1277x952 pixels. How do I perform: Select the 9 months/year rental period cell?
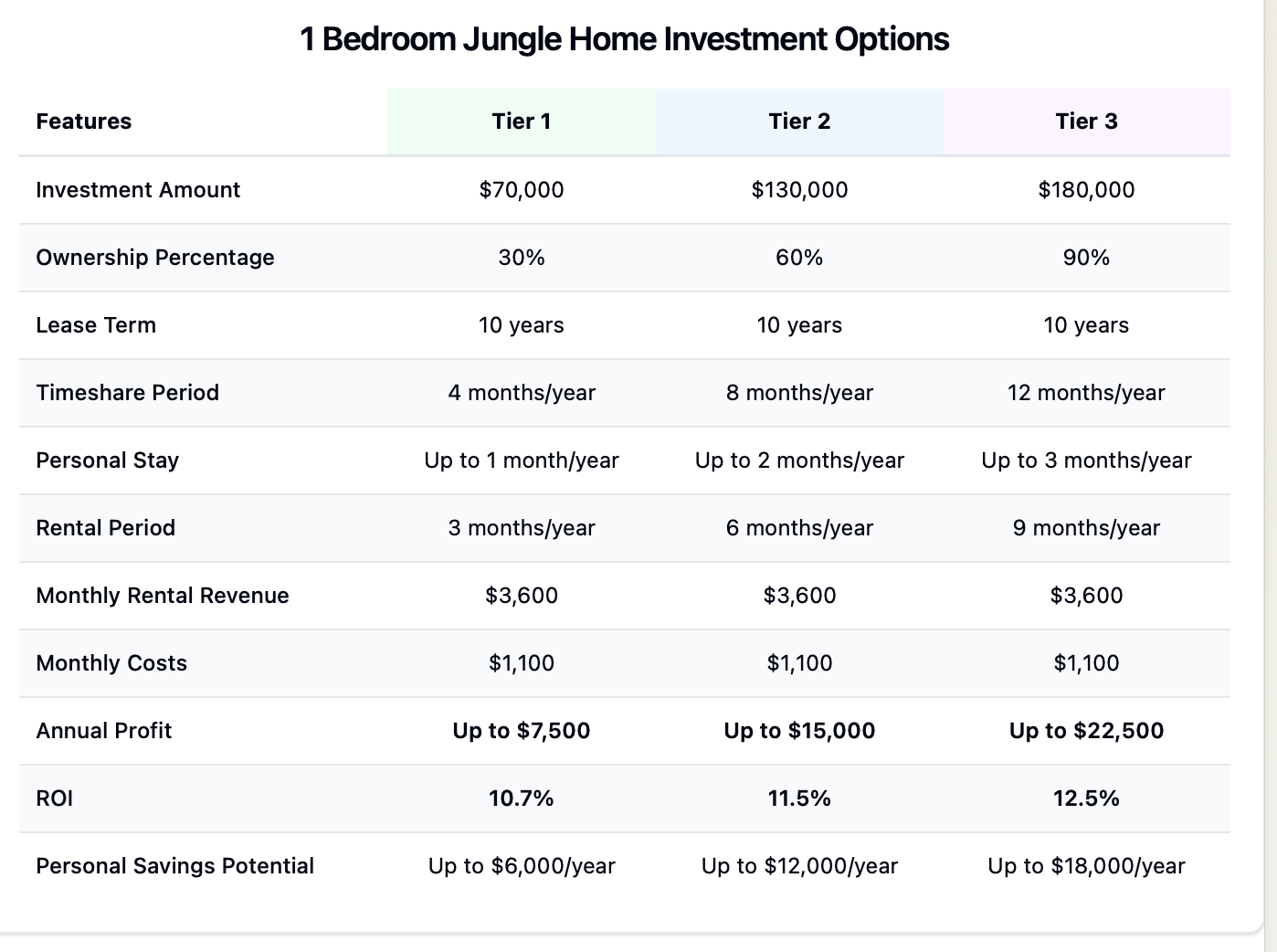point(1086,528)
